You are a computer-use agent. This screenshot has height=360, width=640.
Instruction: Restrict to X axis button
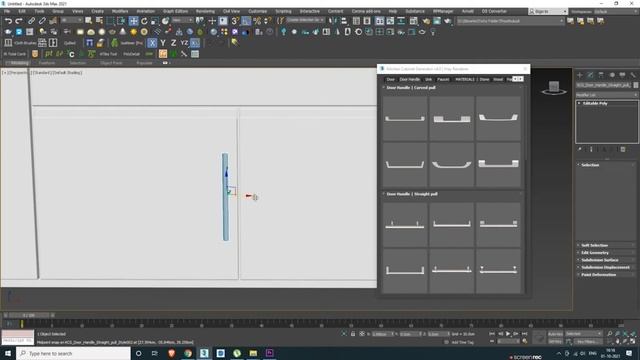pyautogui.click(x=152, y=42)
